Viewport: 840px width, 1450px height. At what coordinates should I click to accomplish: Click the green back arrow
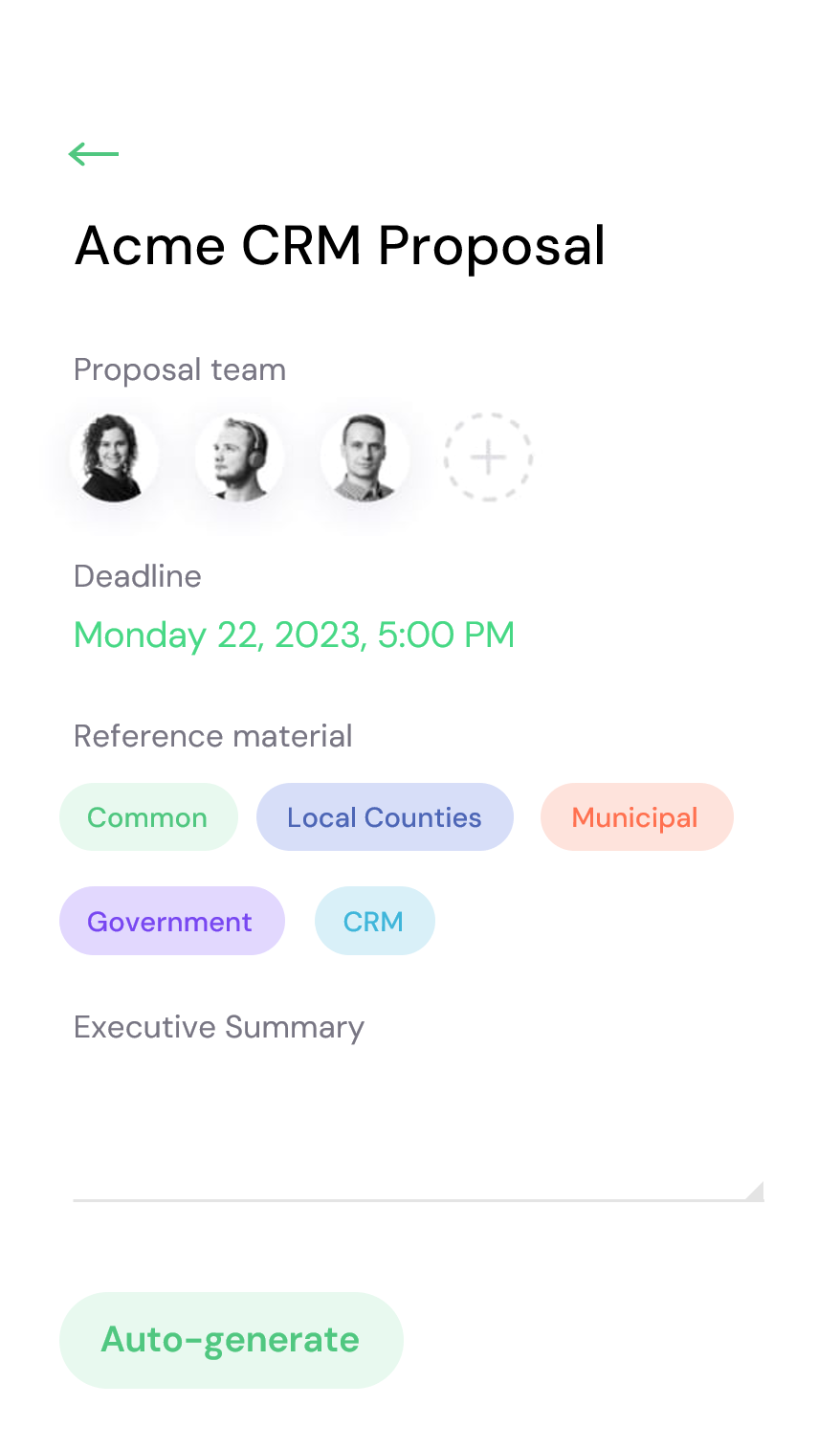pos(94,154)
